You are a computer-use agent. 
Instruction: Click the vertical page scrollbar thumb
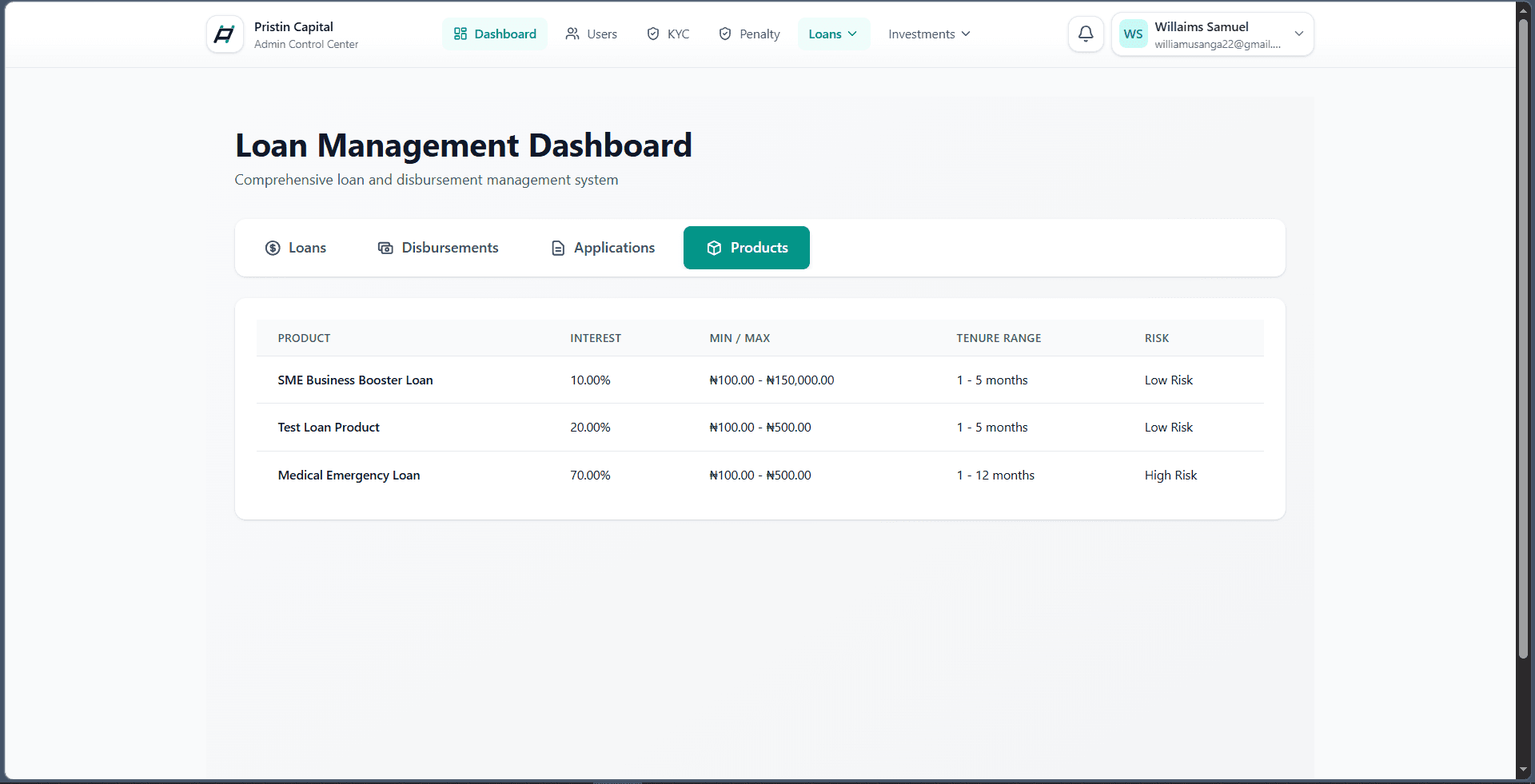click(x=1524, y=339)
